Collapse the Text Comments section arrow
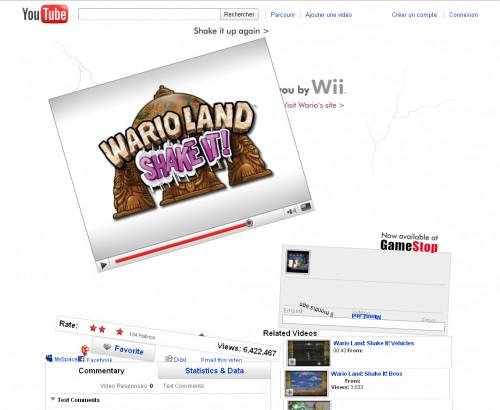This screenshot has width=500, height=410. point(53,399)
